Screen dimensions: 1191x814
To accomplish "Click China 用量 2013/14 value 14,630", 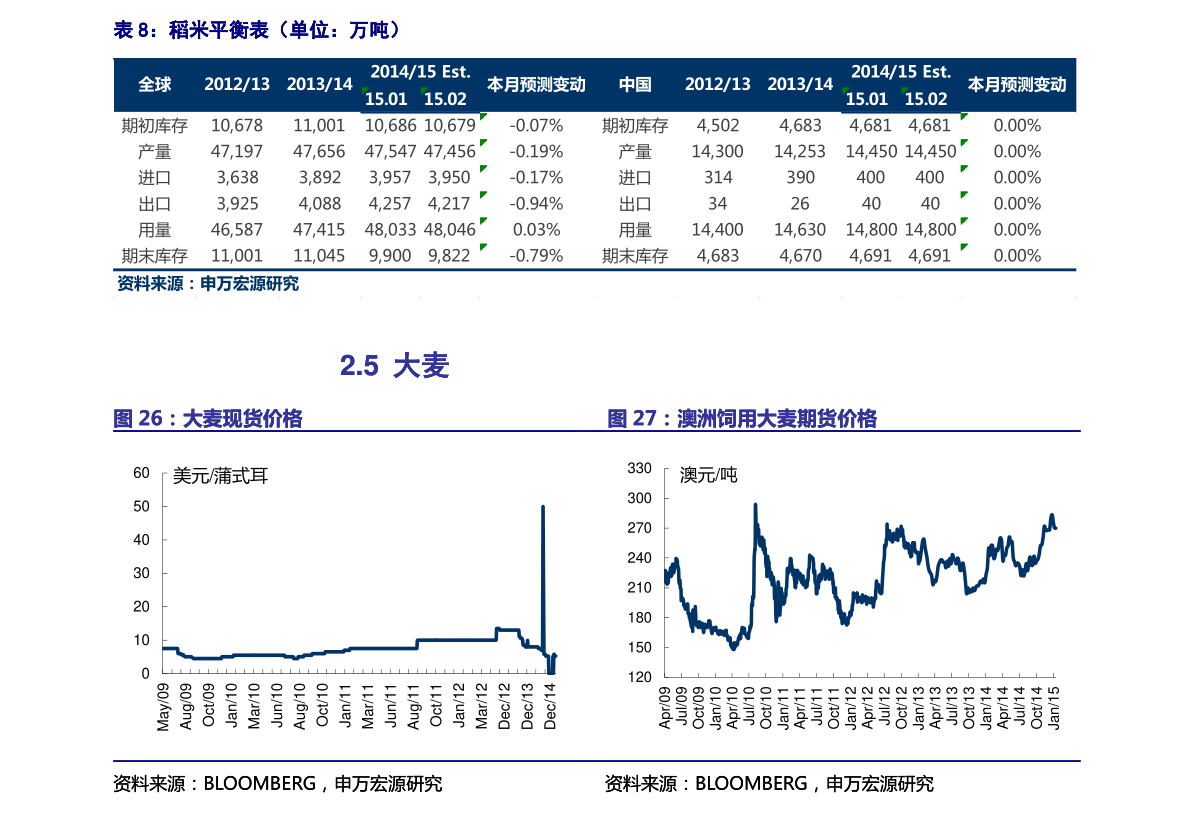I will (800, 229).
